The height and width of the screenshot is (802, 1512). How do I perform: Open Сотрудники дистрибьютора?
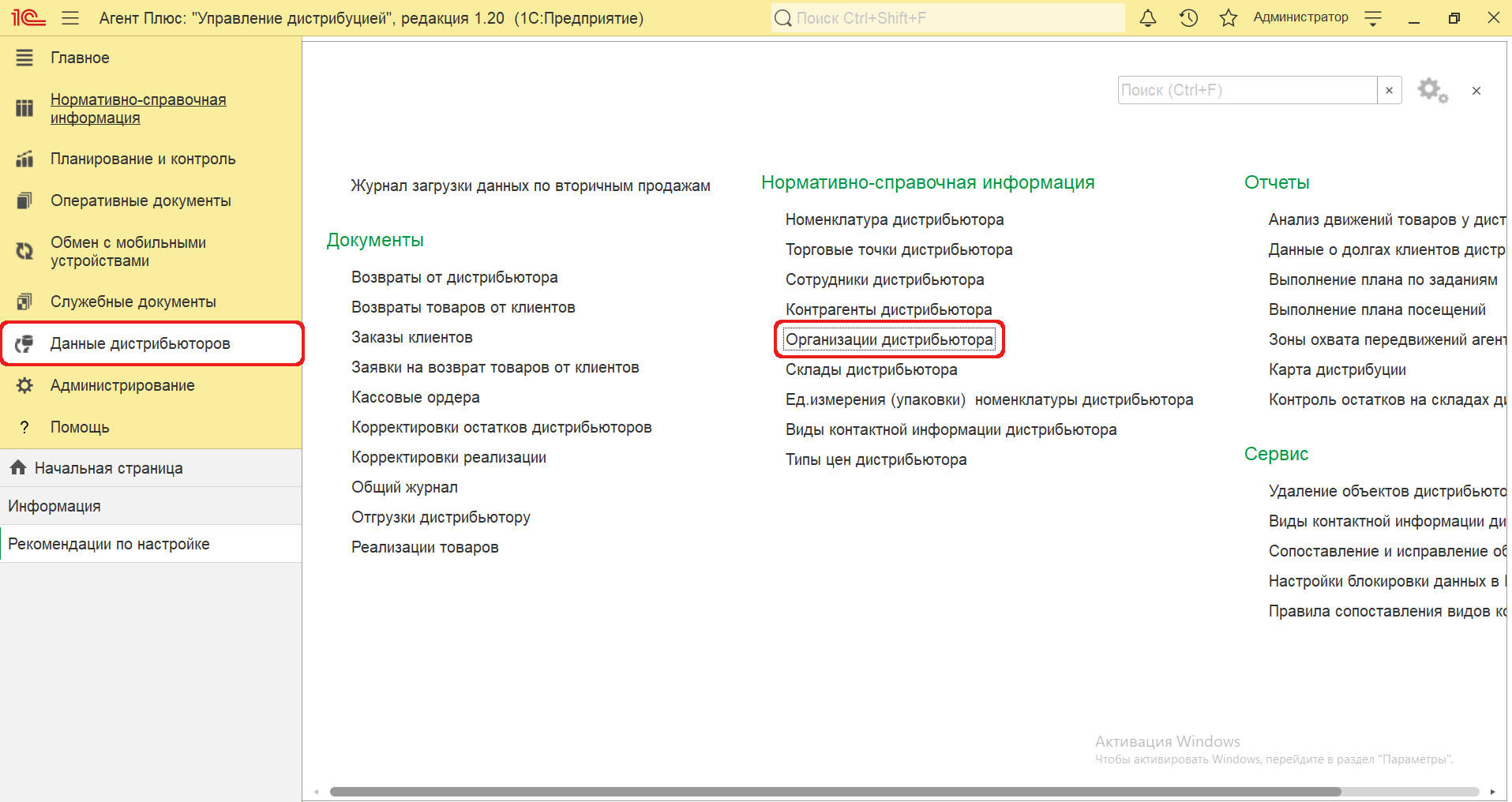884,279
